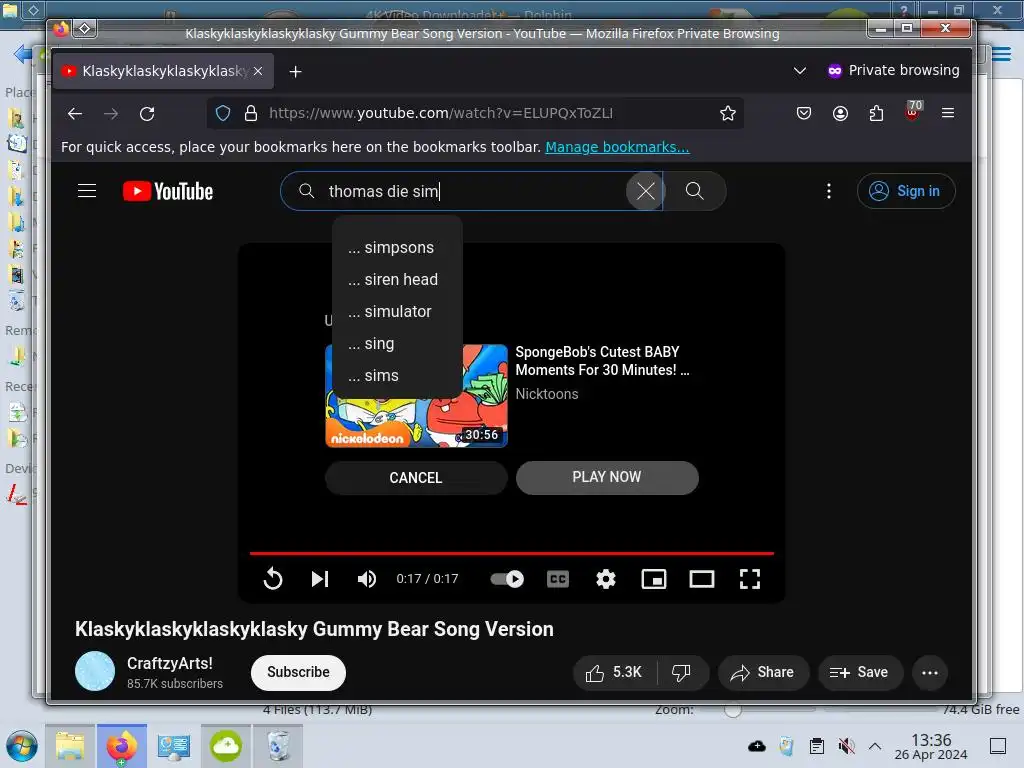Open the Start menu orb
The image size is (1024, 768).
(x=22, y=746)
